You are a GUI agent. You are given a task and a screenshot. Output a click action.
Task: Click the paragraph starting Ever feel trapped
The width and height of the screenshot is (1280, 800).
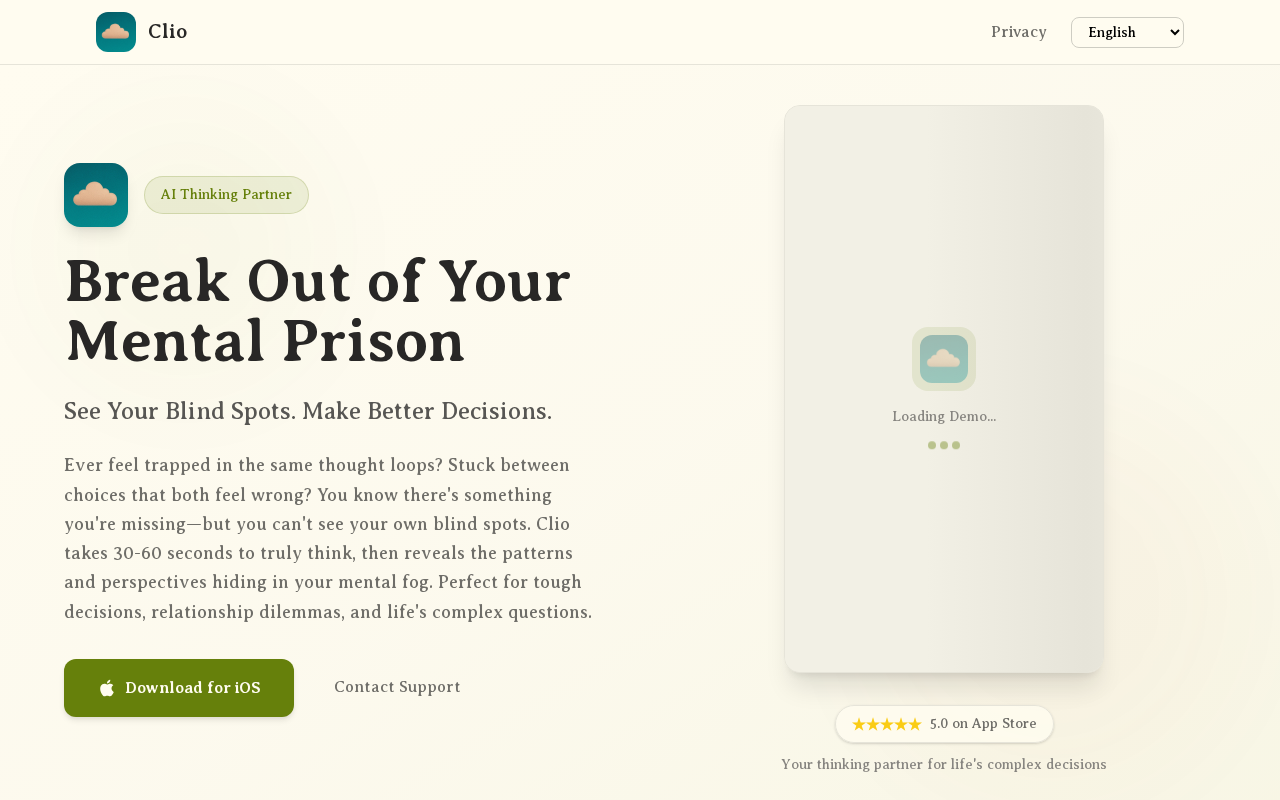328,538
